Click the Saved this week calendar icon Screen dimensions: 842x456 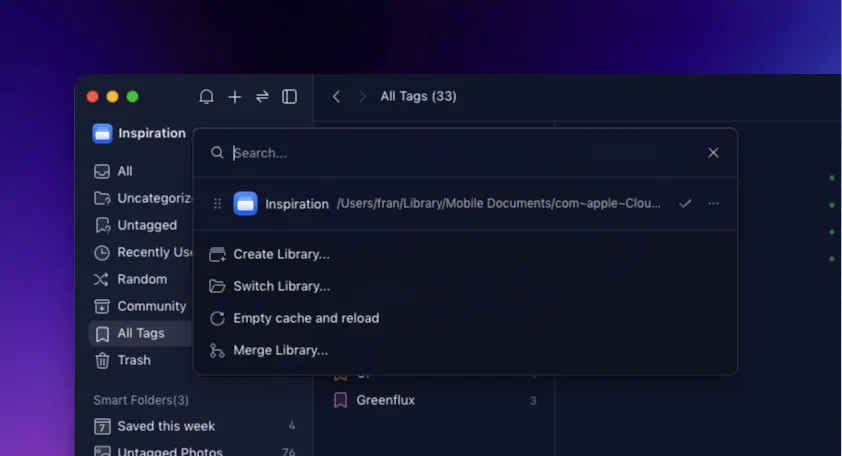[102, 426]
